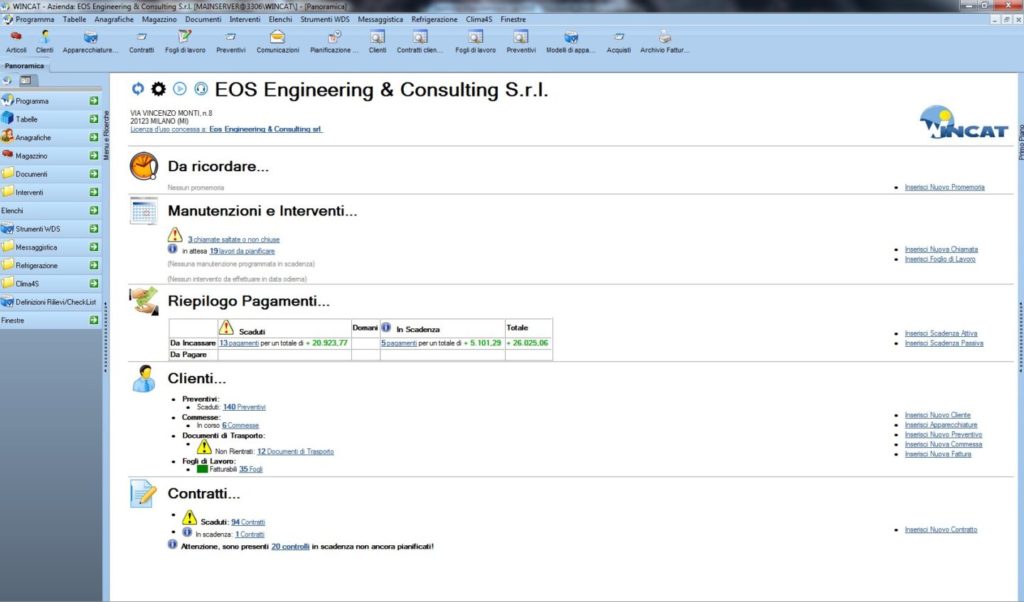1024x602 pixels.
Task: Open the 35 Fogli fatturabili link
Action: [x=251, y=469]
